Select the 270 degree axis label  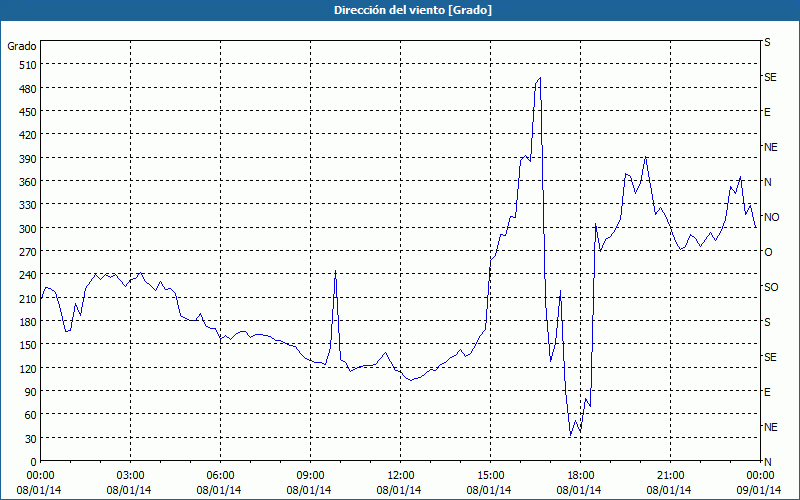pyautogui.click(x=27, y=252)
